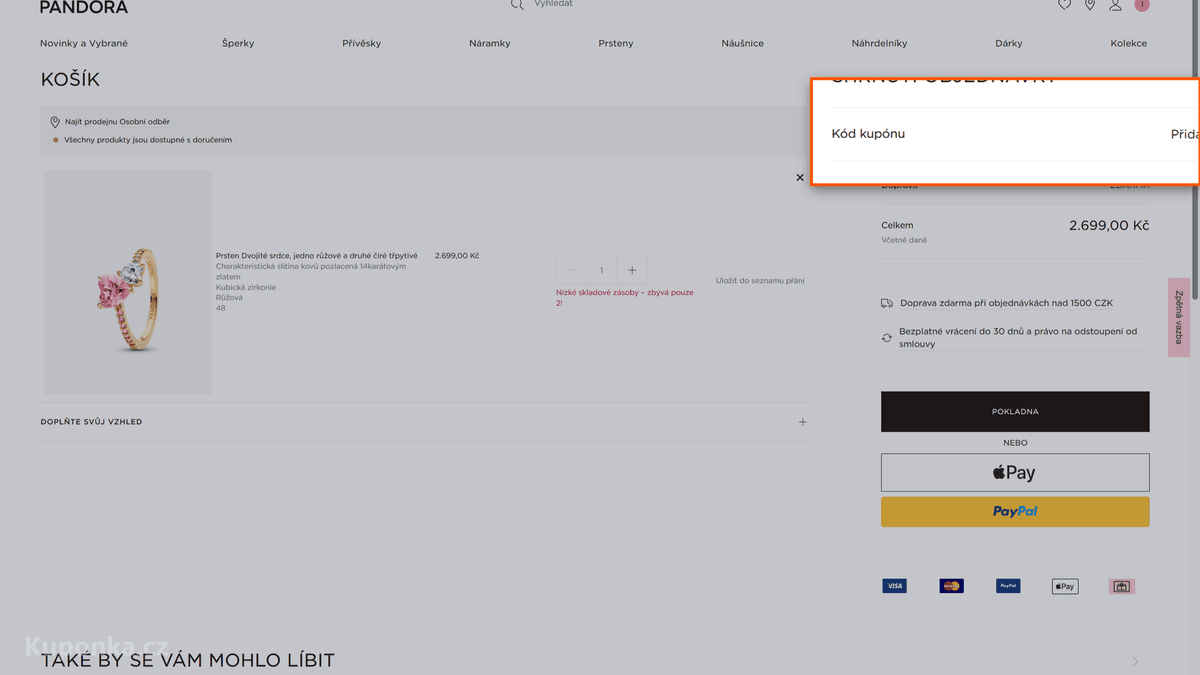Select the ring price 2.699,00 Kč
This screenshot has height=675, width=1200.
coord(457,256)
